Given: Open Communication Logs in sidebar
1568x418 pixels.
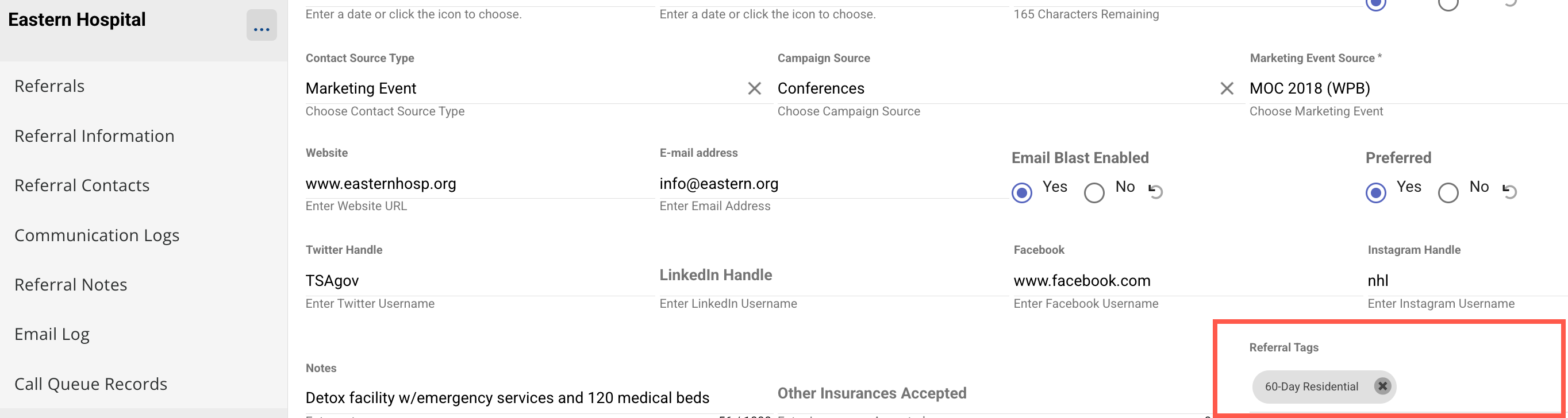Looking at the screenshot, I should pos(97,235).
